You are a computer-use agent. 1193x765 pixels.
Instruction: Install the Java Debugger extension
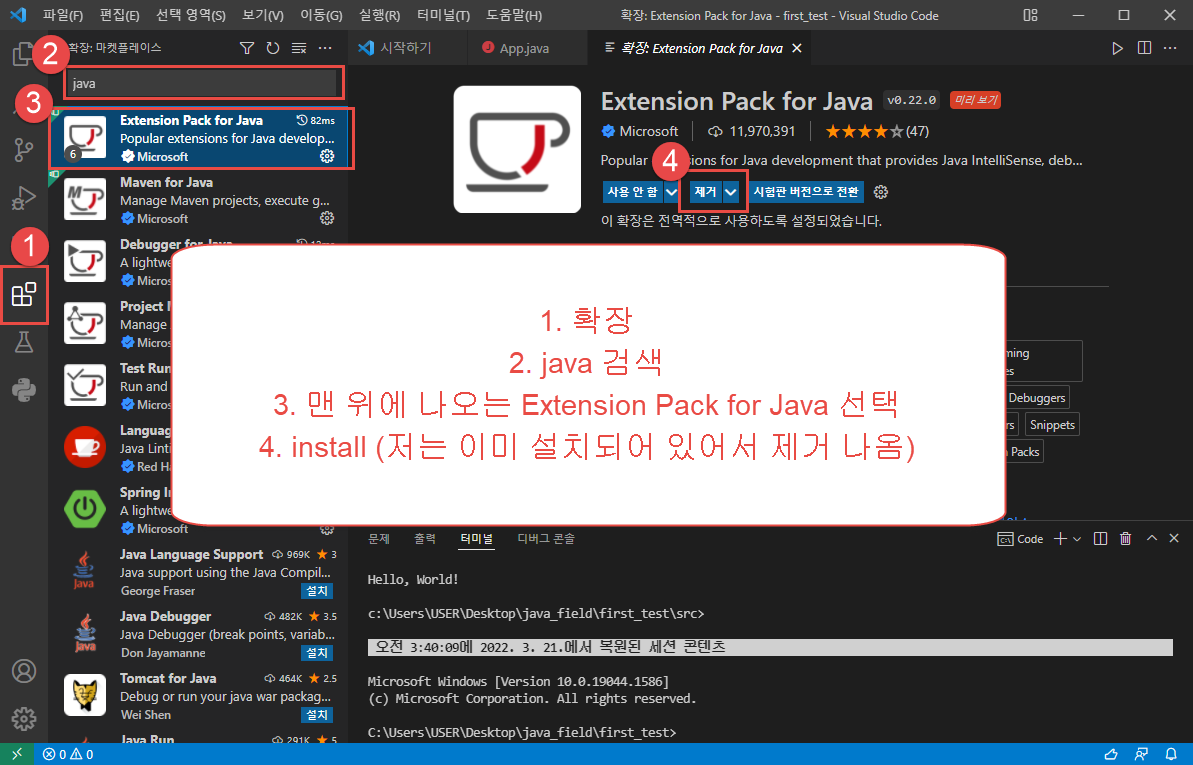click(x=317, y=653)
